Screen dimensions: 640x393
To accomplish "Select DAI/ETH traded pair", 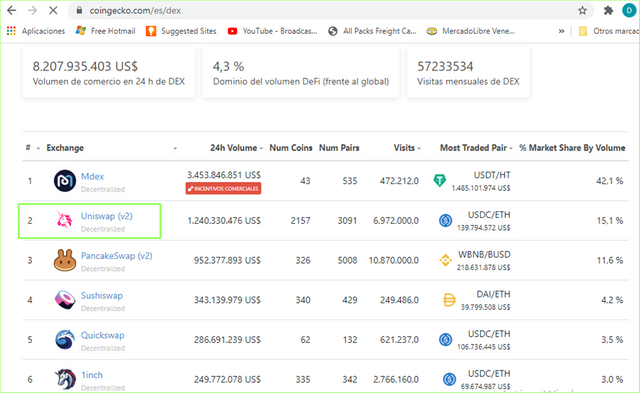I will pos(493,294).
